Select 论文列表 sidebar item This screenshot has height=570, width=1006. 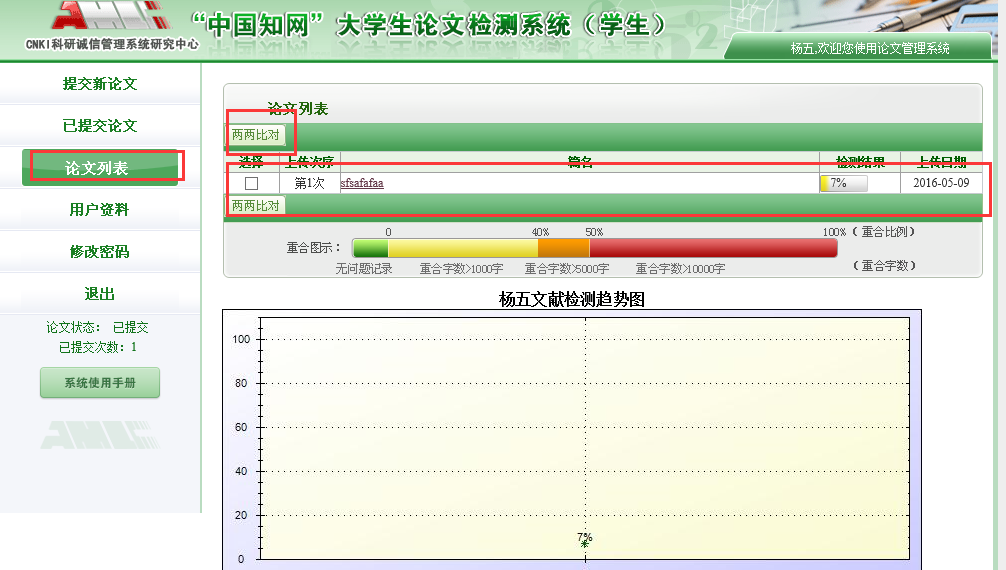click(99, 168)
